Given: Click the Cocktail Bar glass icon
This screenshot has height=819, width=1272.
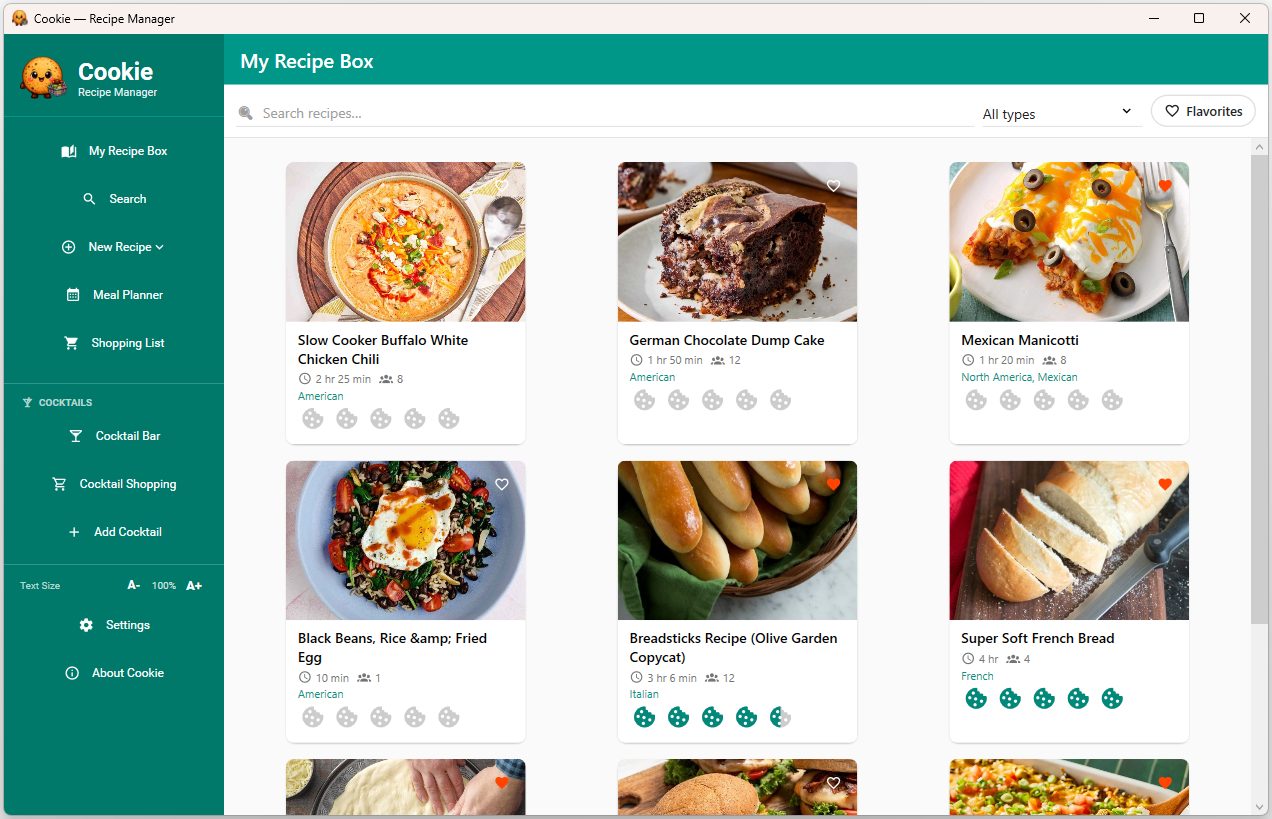Looking at the screenshot, I should (x=76, y=436).
